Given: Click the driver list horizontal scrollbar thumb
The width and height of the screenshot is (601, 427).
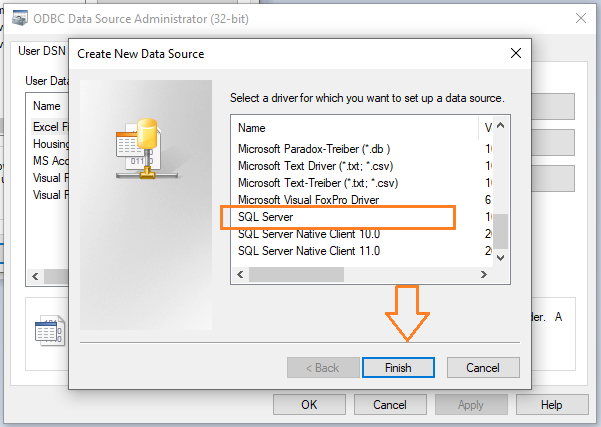Looking at the screenshot, I should (x=296, y=274).
